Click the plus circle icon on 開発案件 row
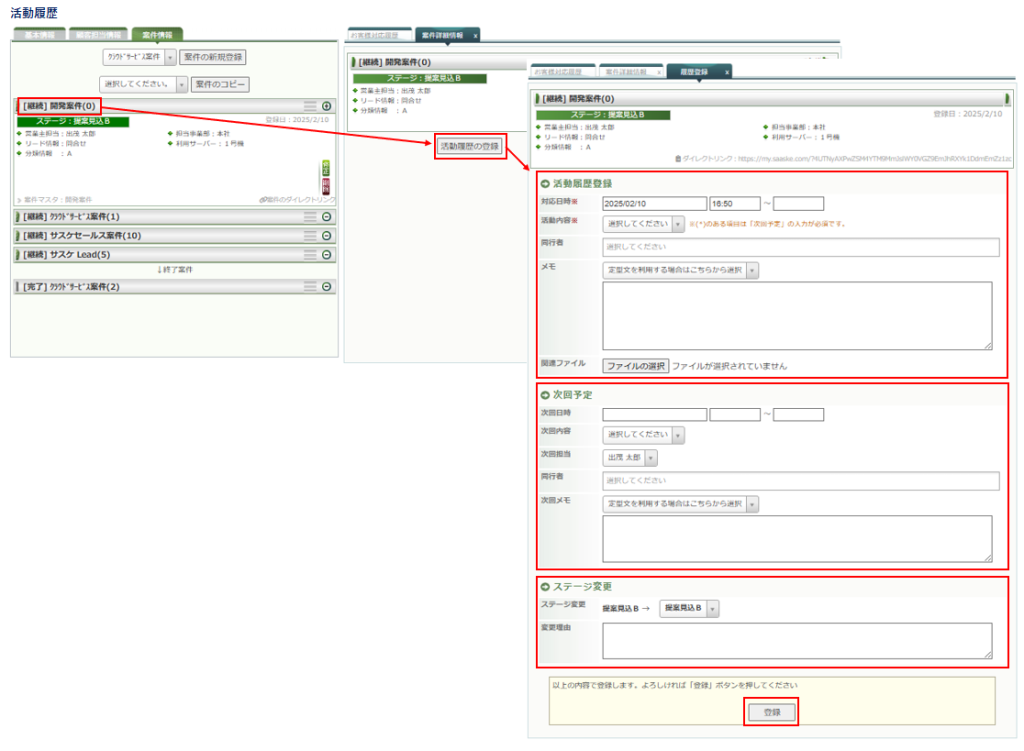 coord(326,105)
